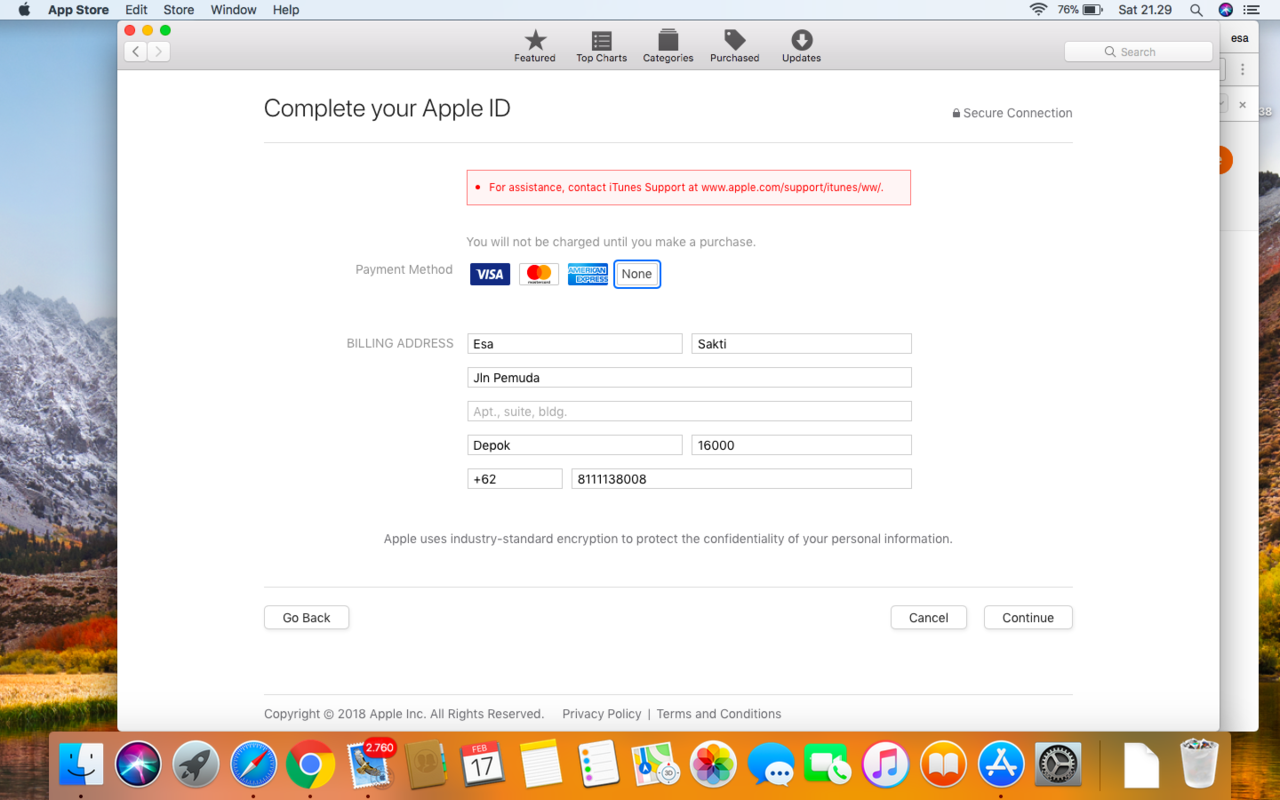Screen dimensions: 1280x800
Task: Open Notes from the Dock
Action: [541, 765]
